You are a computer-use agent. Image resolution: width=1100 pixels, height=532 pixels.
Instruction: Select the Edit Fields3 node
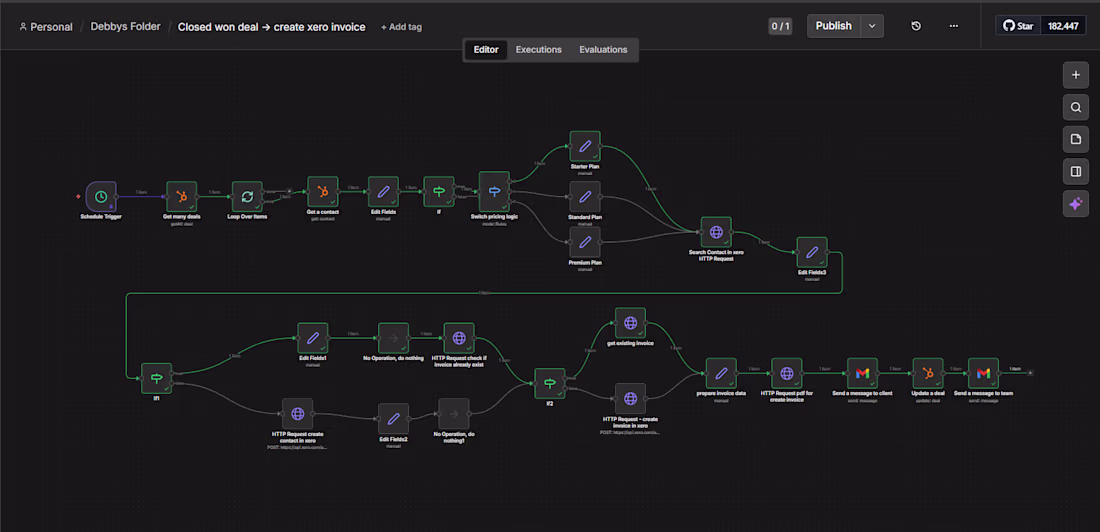point(812,252)
